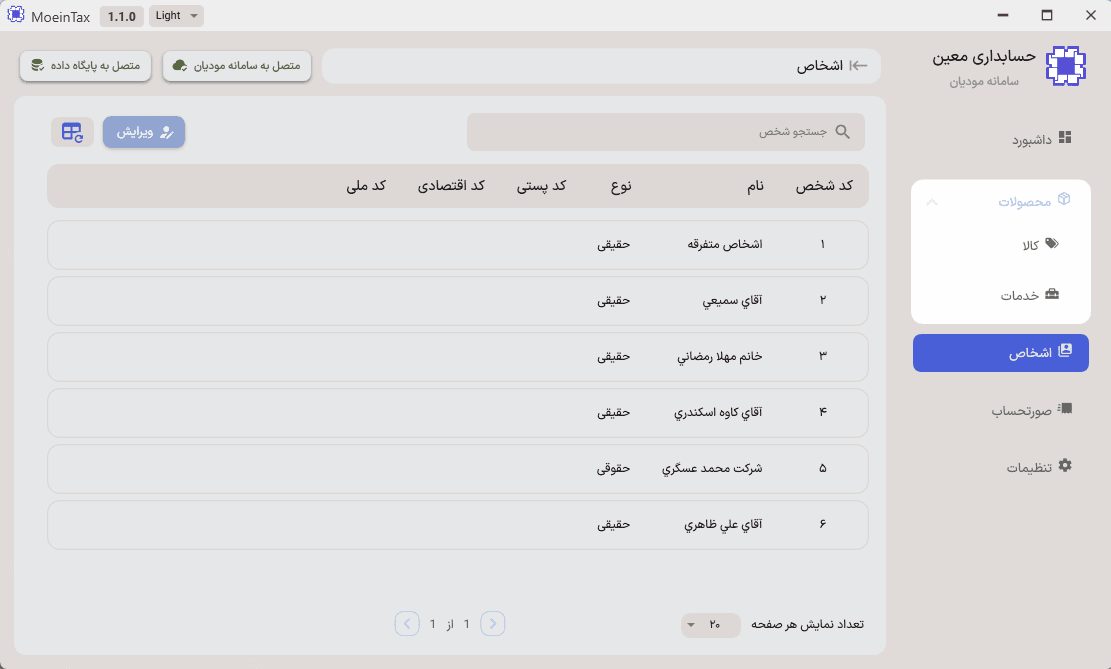Open the rows-per-page ۲۰ dropdown

[x=711, y=624]
